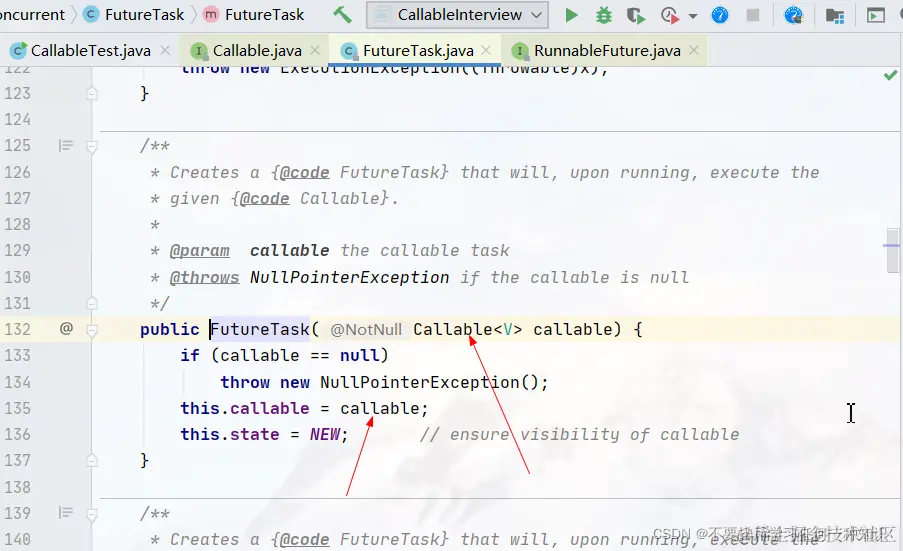Image resolution: width=903 pixels, height=551 pixels.
Task: Start debugging with the green bug icon
Action: [604, 15]
